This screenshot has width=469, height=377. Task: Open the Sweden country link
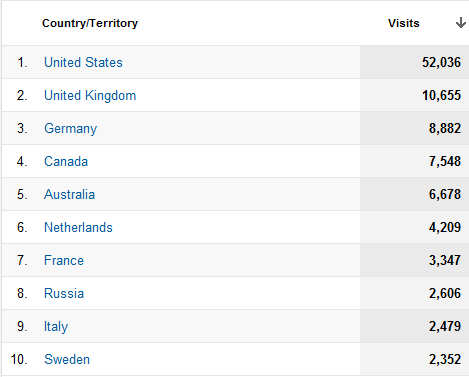[x=67, y=359]
